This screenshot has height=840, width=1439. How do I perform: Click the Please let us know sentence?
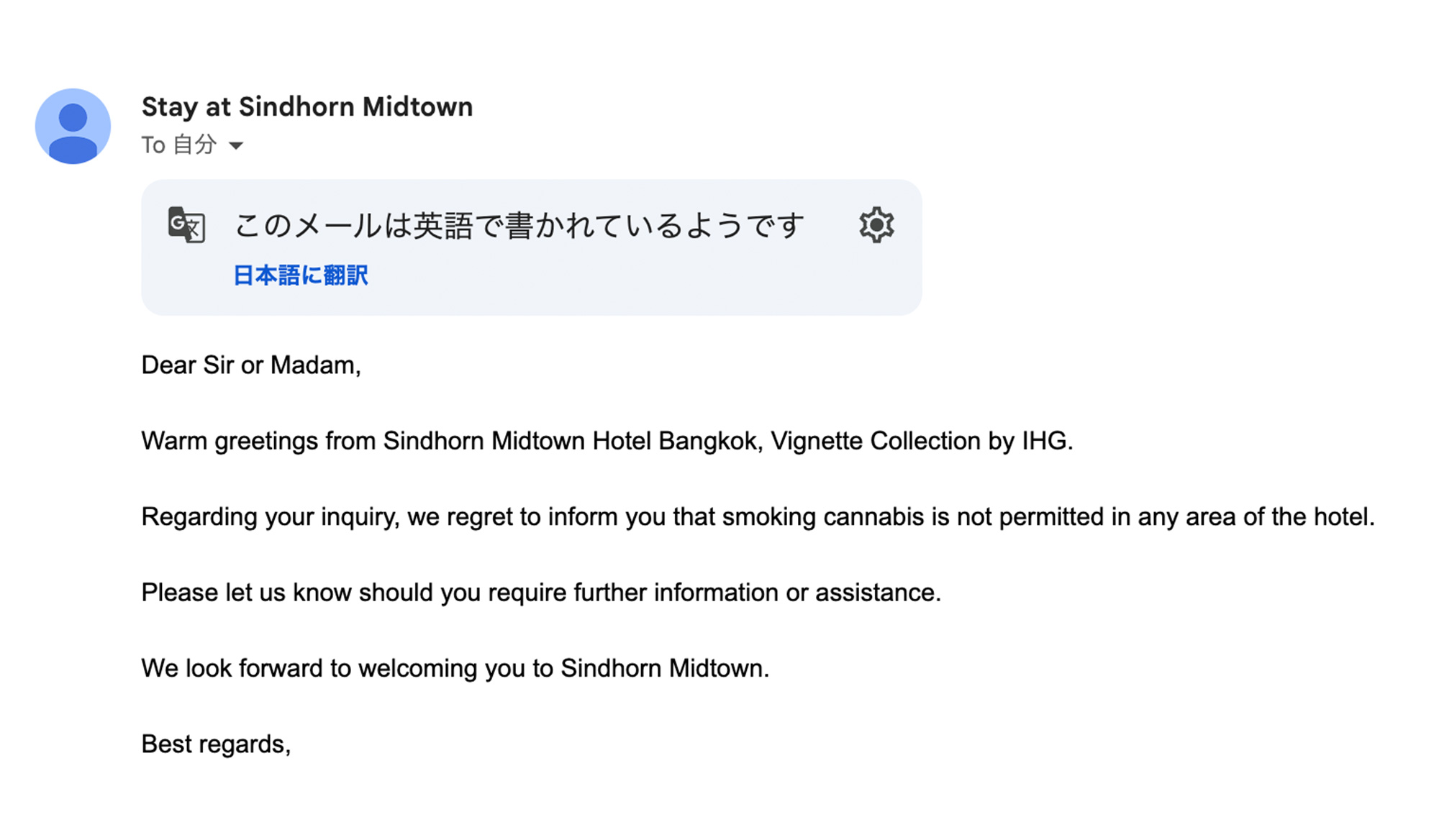click(x=540, y=593)
